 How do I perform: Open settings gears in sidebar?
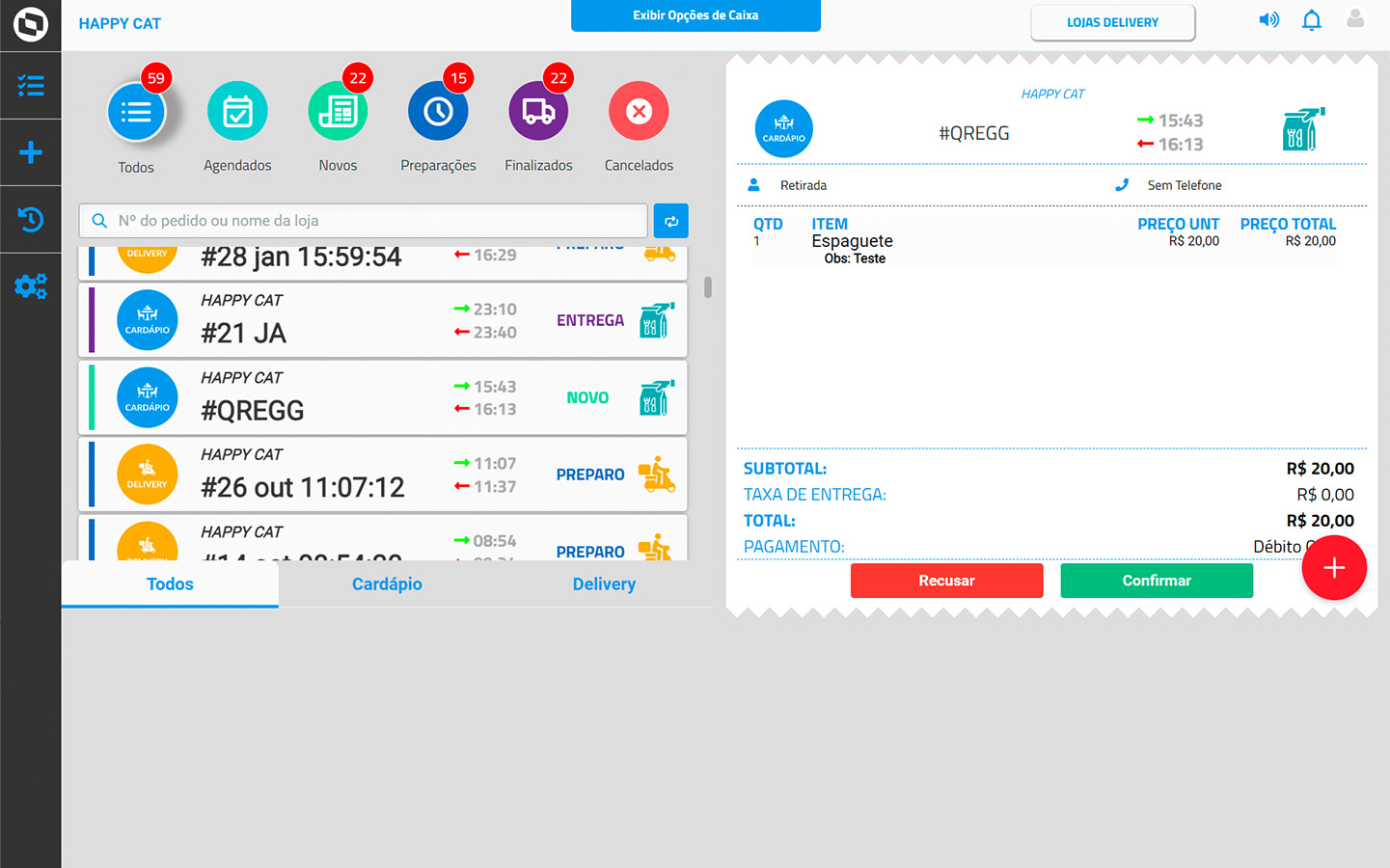[x=31, y=286]
